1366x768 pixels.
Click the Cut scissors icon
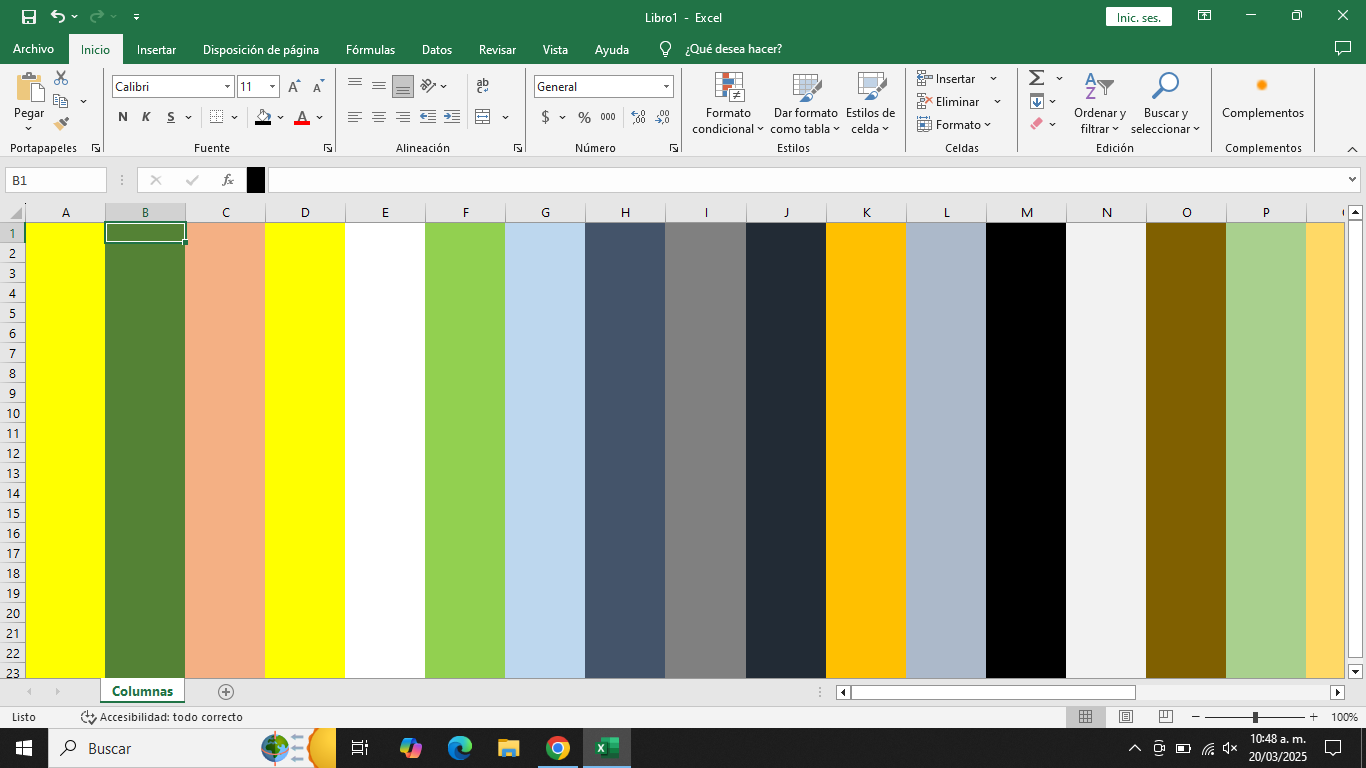61,78
